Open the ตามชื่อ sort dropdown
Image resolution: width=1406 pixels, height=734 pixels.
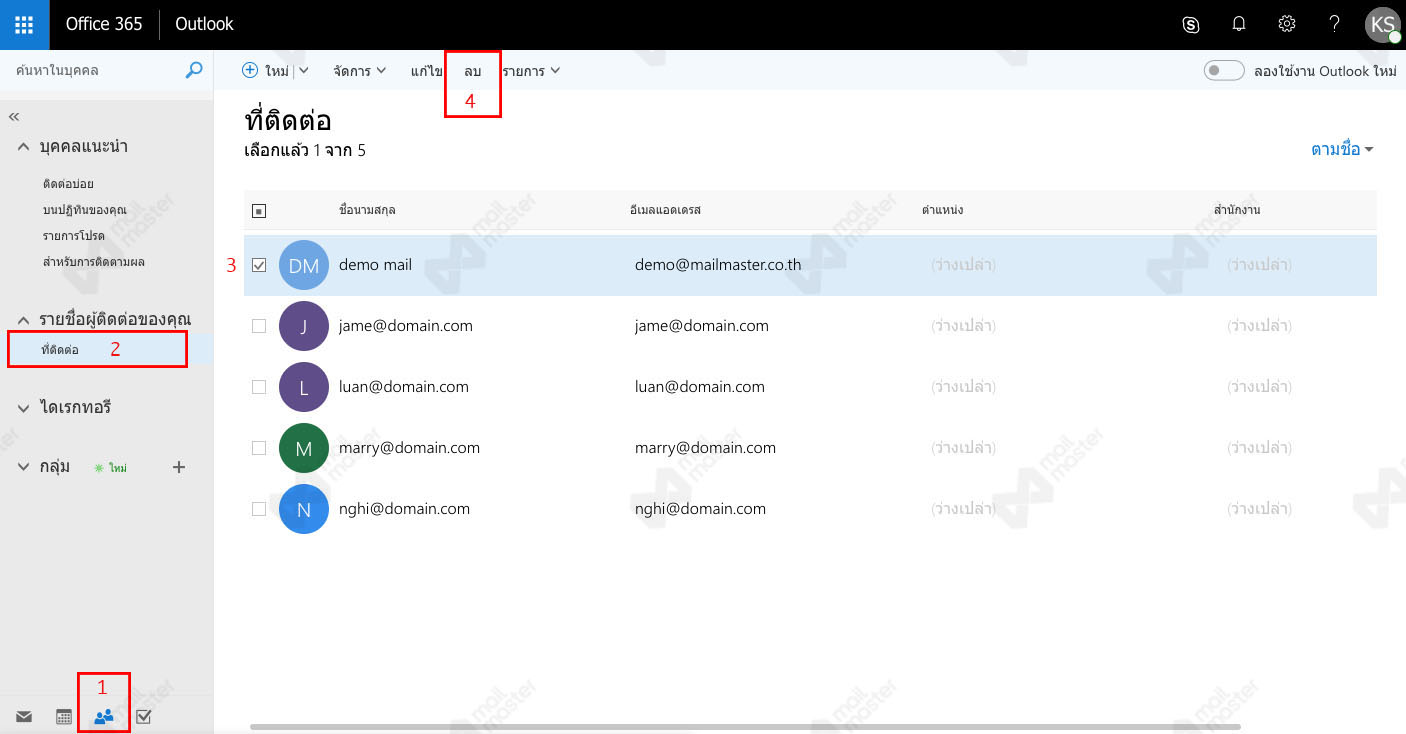(1342, 149)
